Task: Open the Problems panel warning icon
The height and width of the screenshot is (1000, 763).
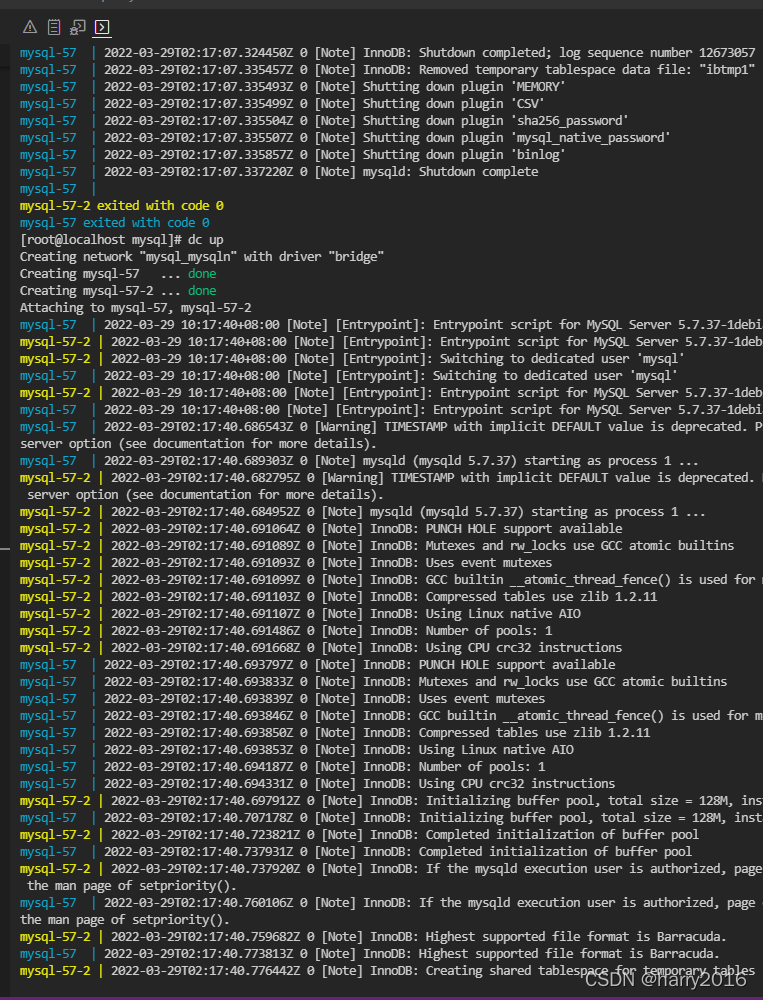Action: coord(30,27)
